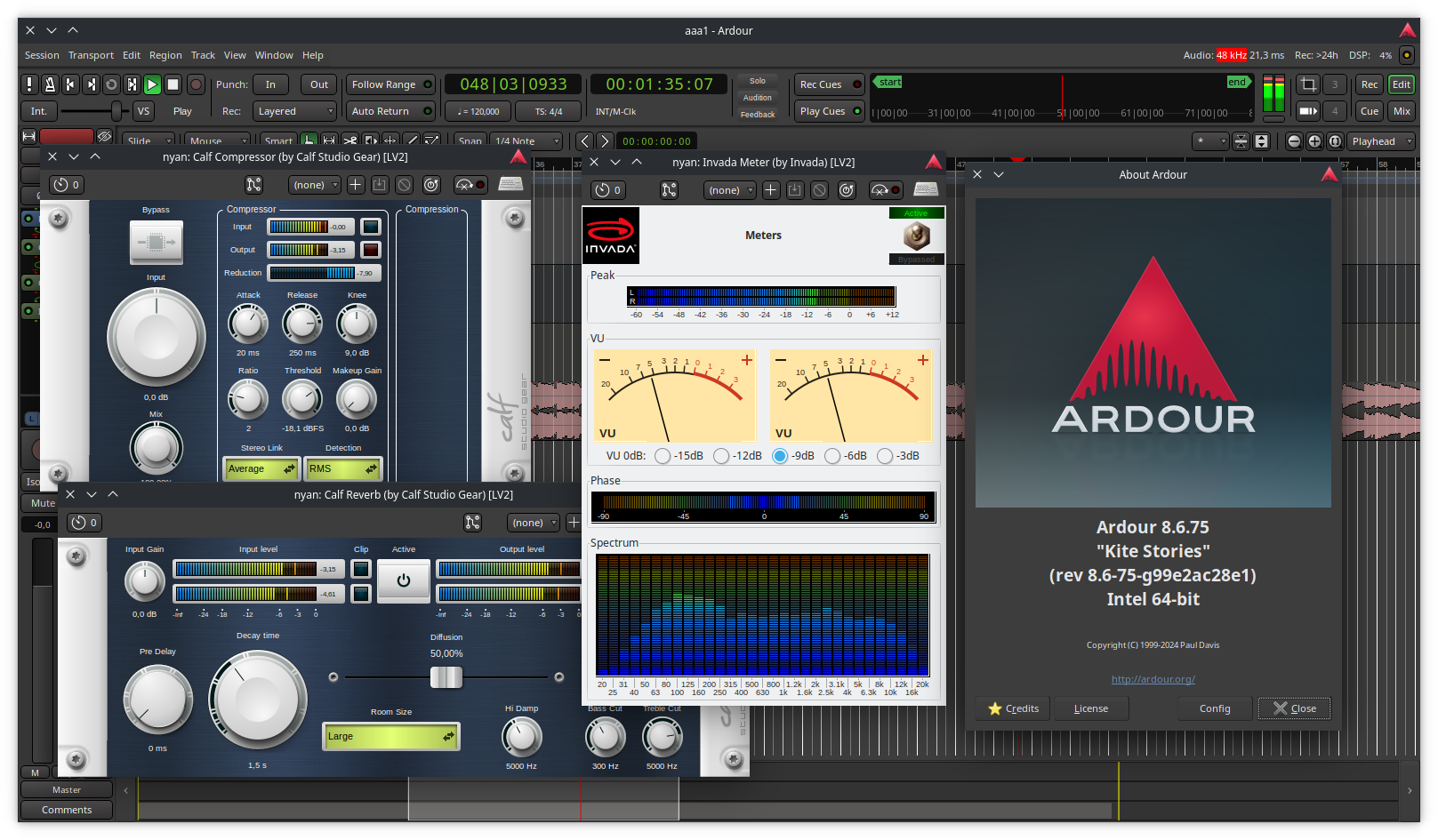Open the Track menu
1438x840 pixels.
pyautogui.click(x=203, y=55)
